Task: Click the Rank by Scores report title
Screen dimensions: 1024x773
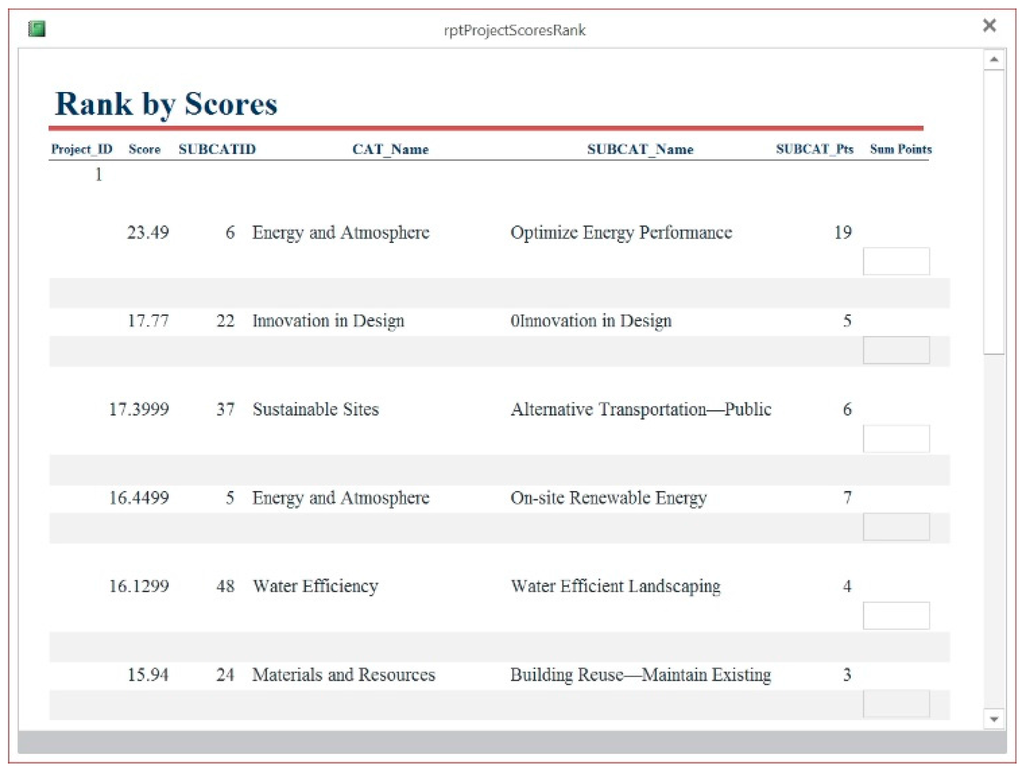Action: [x=166, y=104]
